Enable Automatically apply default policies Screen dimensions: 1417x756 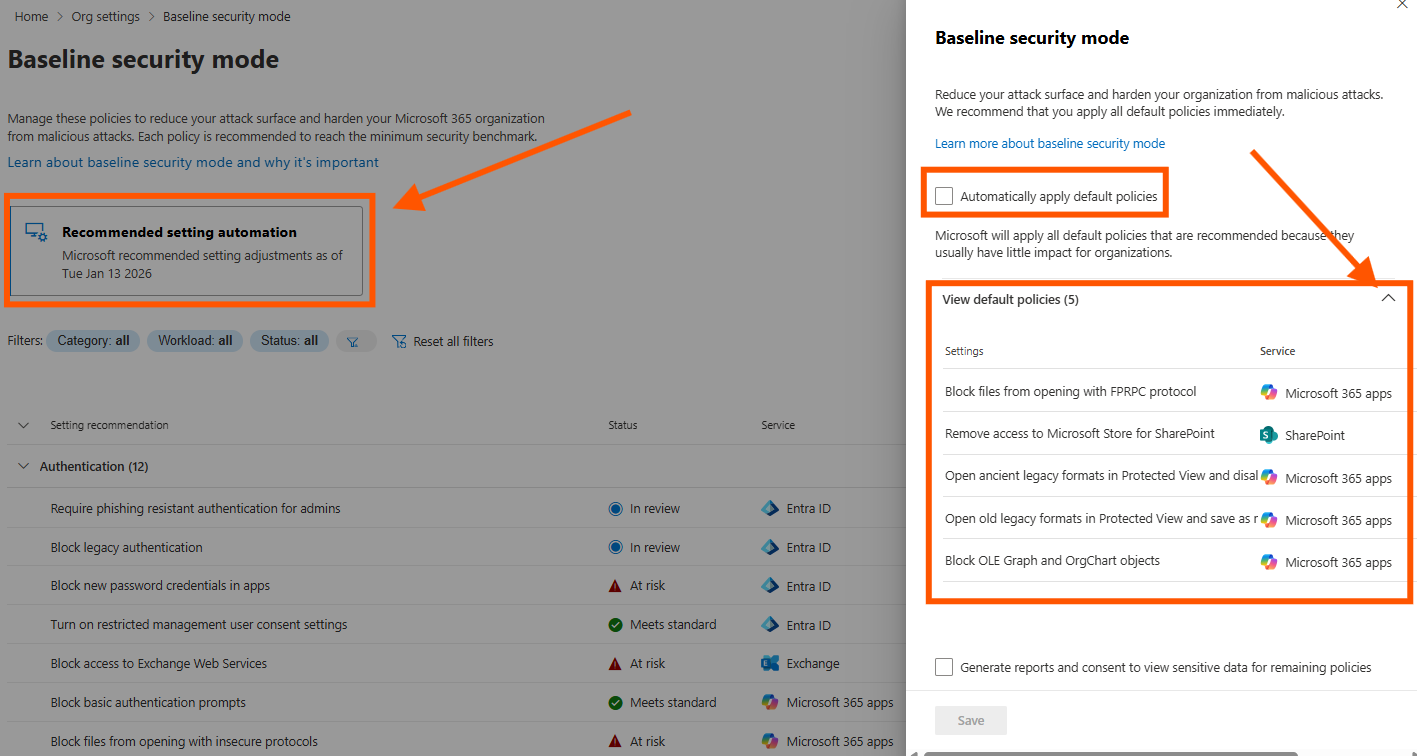tap(943, 195)
